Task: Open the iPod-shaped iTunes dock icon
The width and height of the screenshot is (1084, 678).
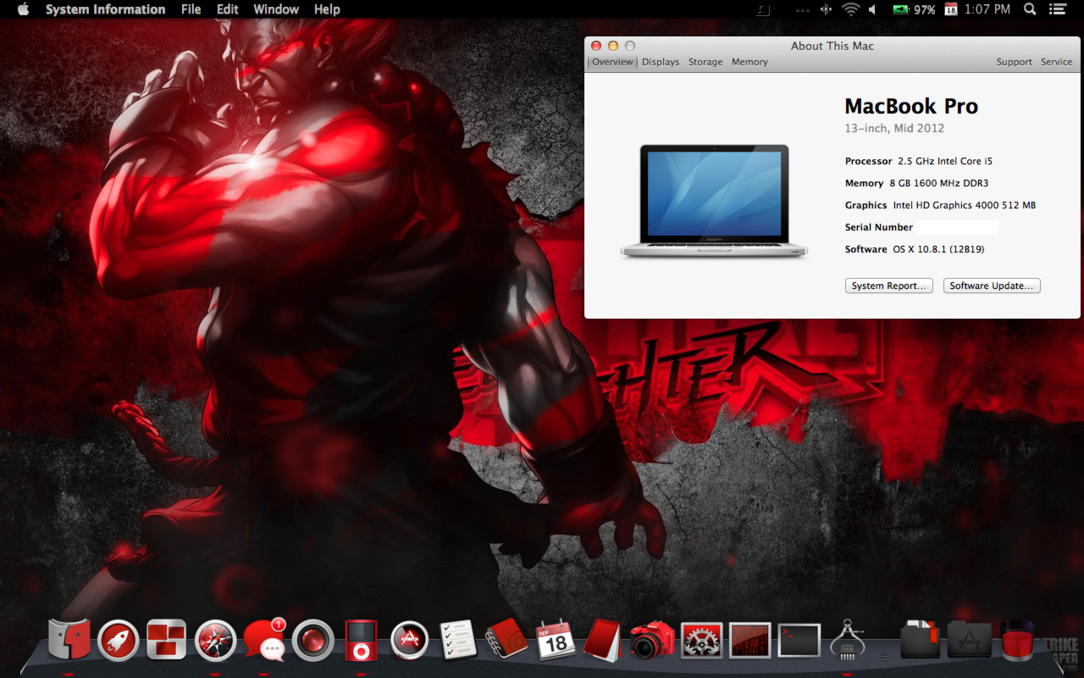Action: point(361,641)
